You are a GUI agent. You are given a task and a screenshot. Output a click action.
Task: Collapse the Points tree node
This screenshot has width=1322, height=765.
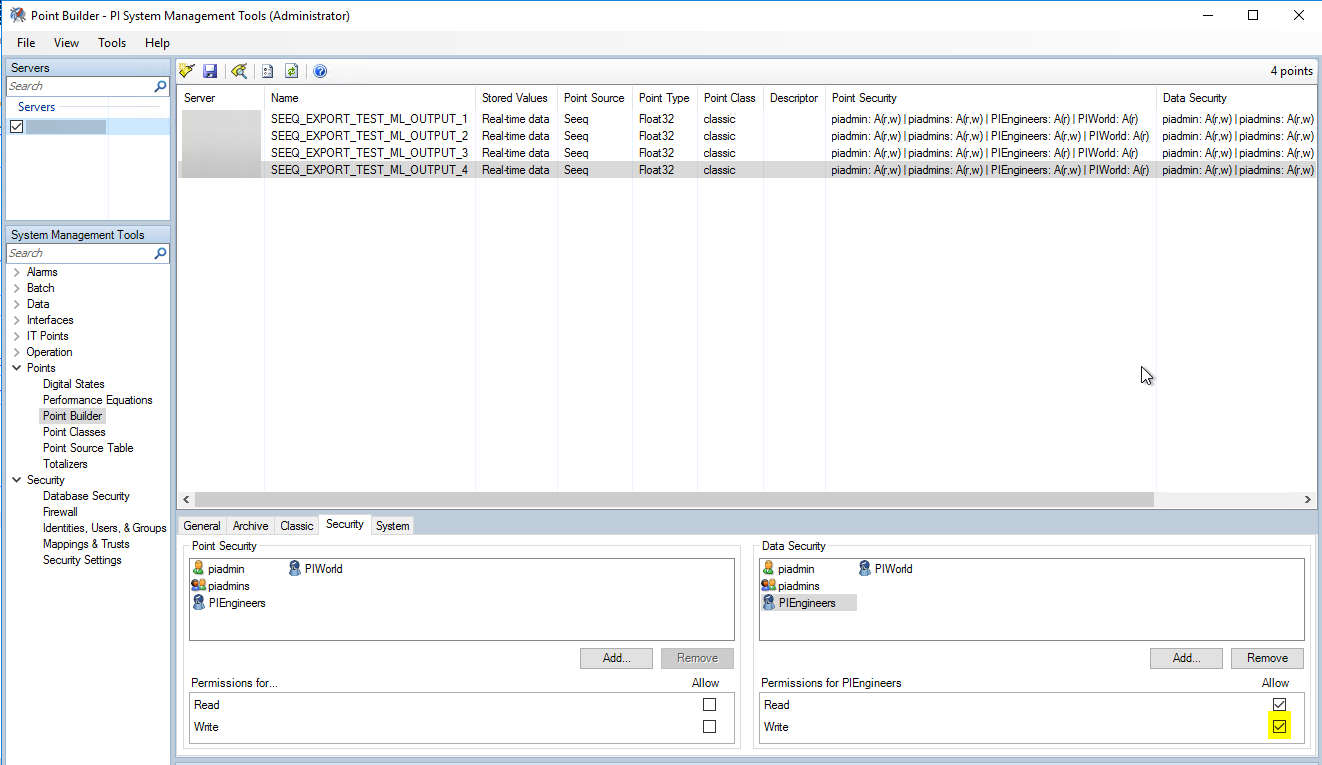(17, 368)
